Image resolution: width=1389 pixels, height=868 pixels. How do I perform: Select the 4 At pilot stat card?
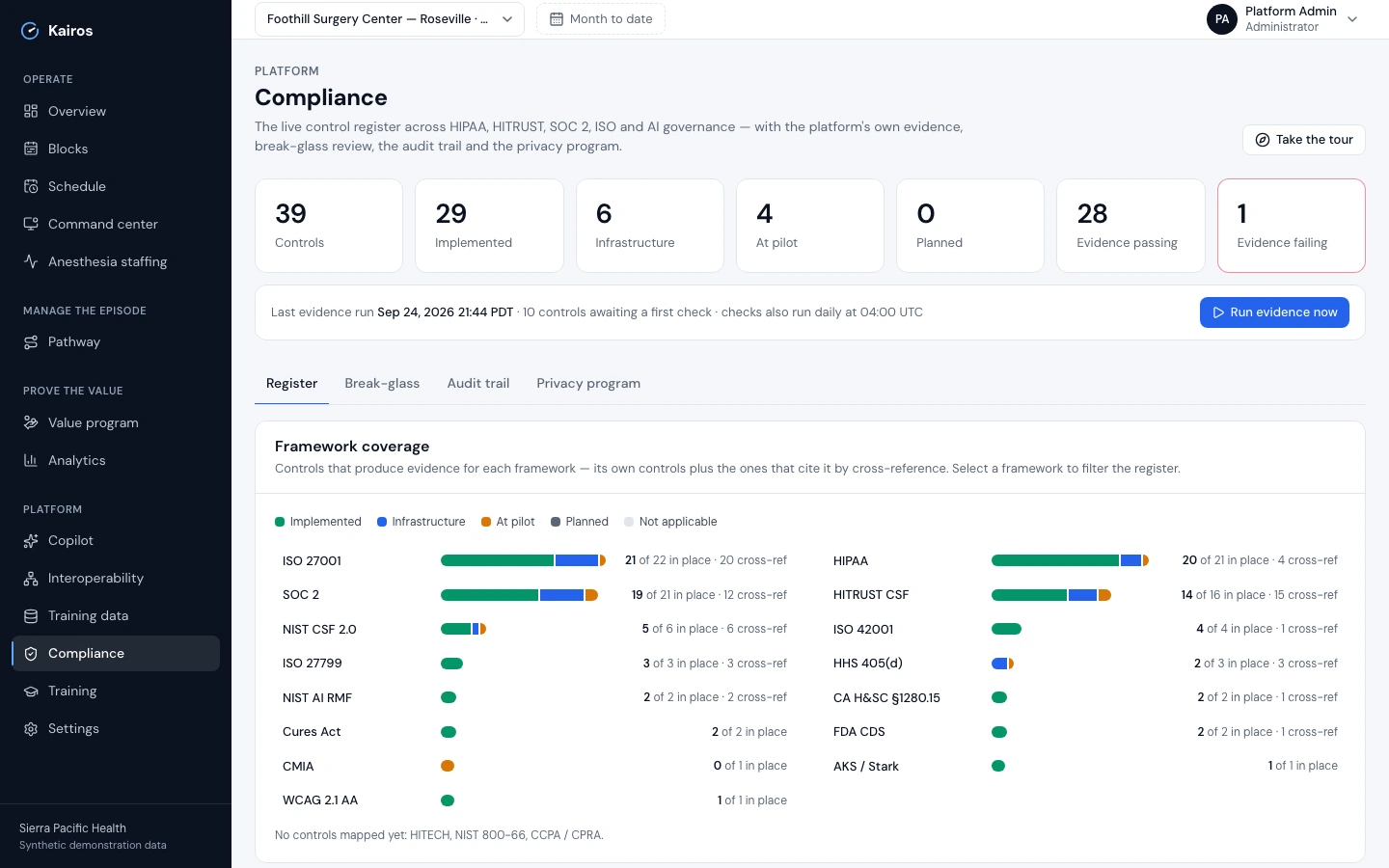[810, 226]
